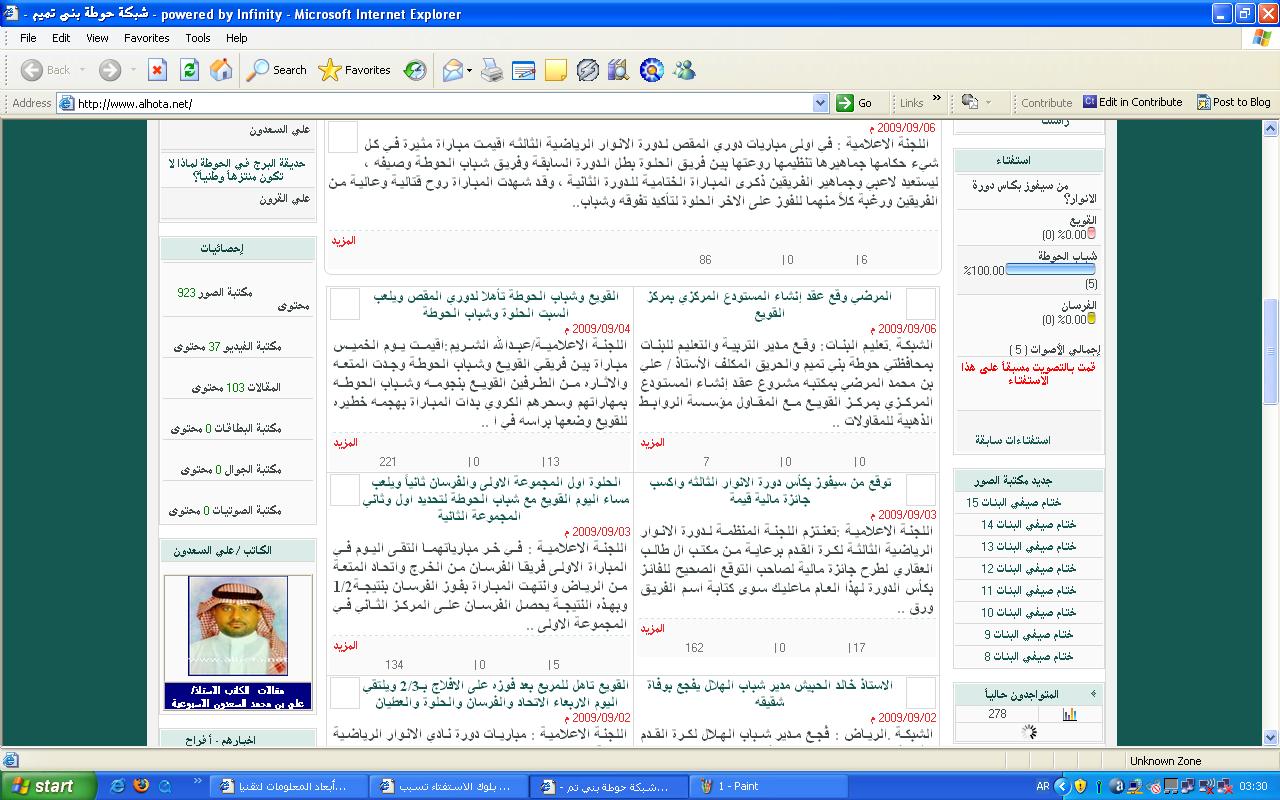Click the Stop loading toolbar icon
Screen dimensions: 1280x800
coord(157,70)
